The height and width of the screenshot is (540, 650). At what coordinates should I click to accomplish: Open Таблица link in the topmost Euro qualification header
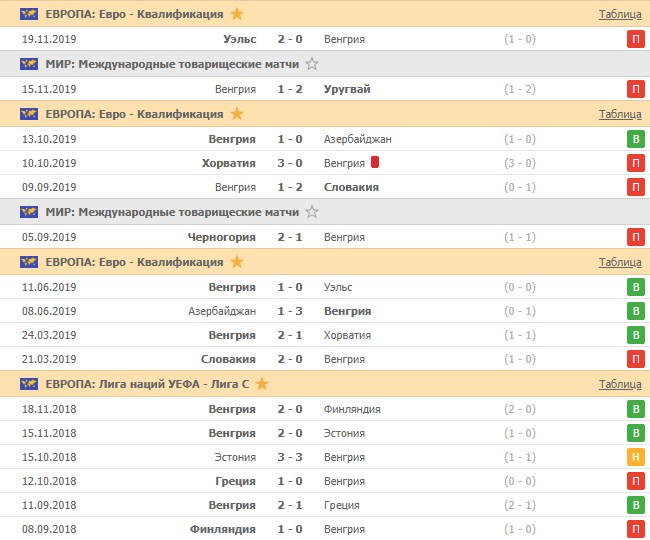[x=620, y=14]
